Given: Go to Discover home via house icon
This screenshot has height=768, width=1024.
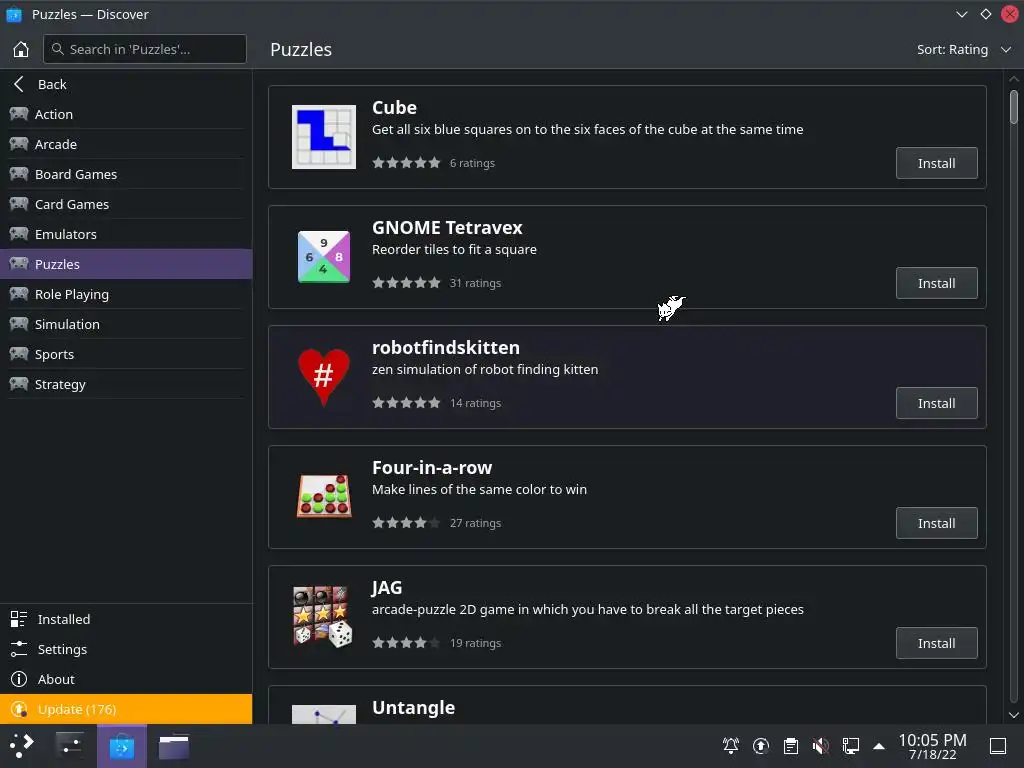Looking at the screenshot, I should [21, 49].
